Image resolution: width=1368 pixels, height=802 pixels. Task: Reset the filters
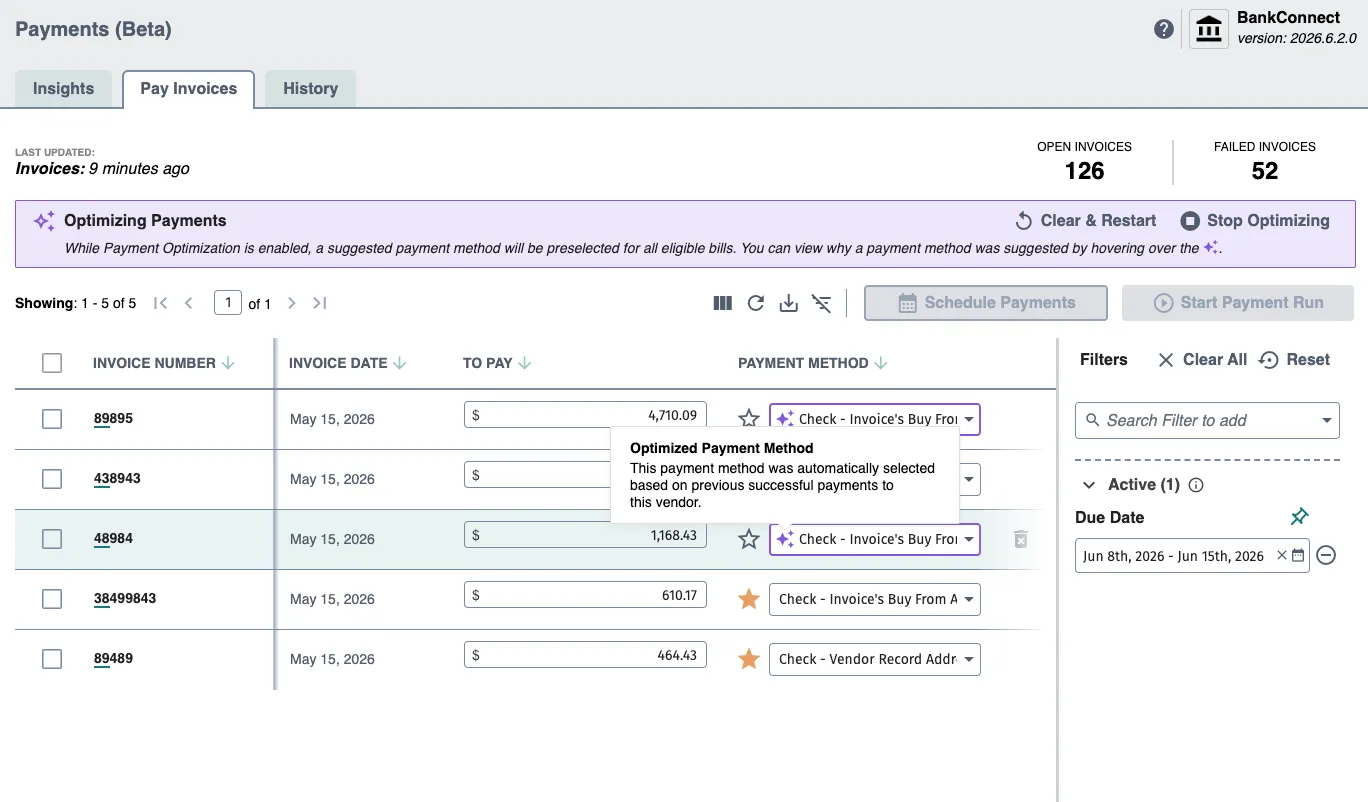coord(1295,359)
